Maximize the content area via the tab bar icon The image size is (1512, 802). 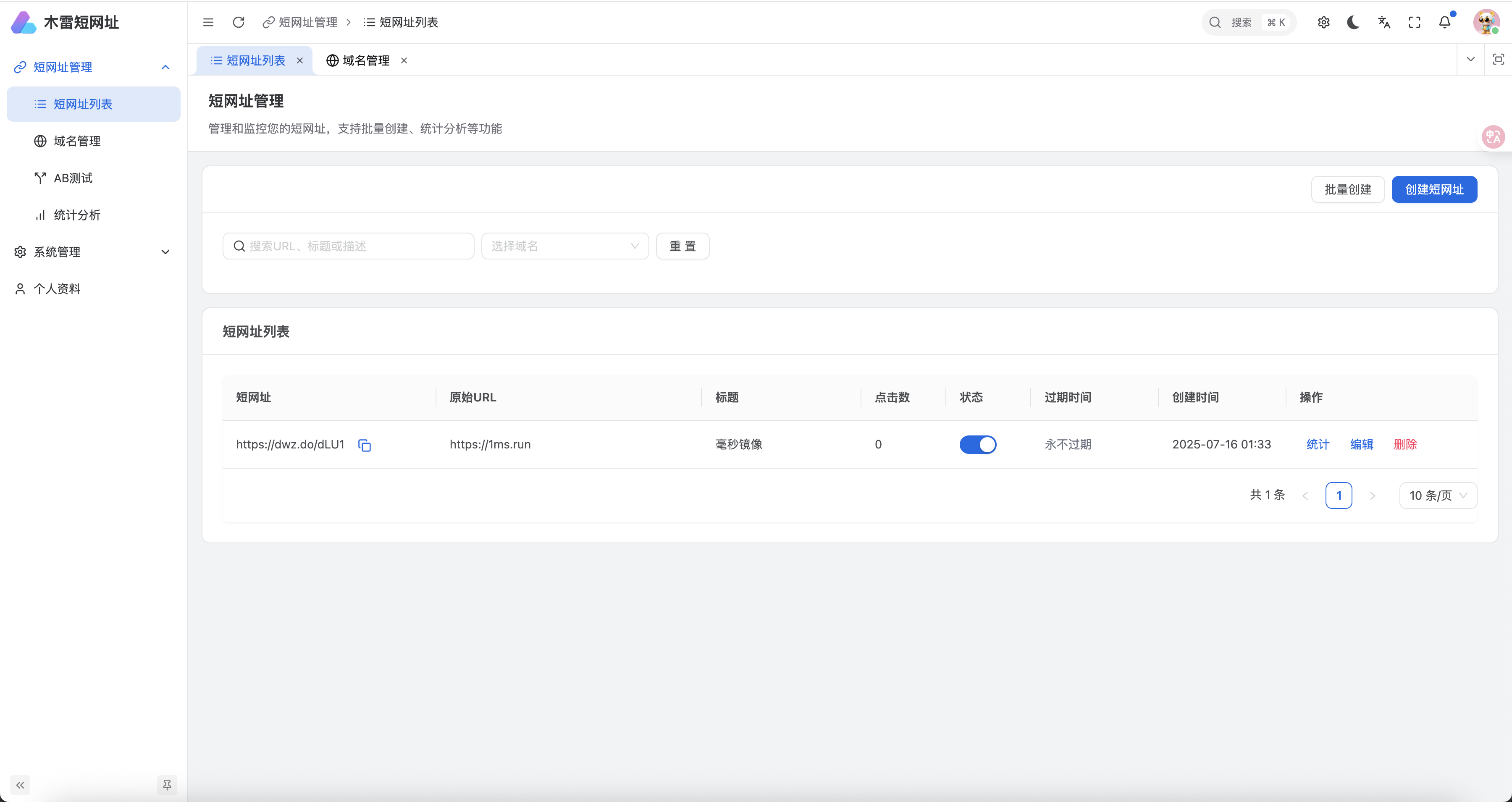tap(1498, 59)
